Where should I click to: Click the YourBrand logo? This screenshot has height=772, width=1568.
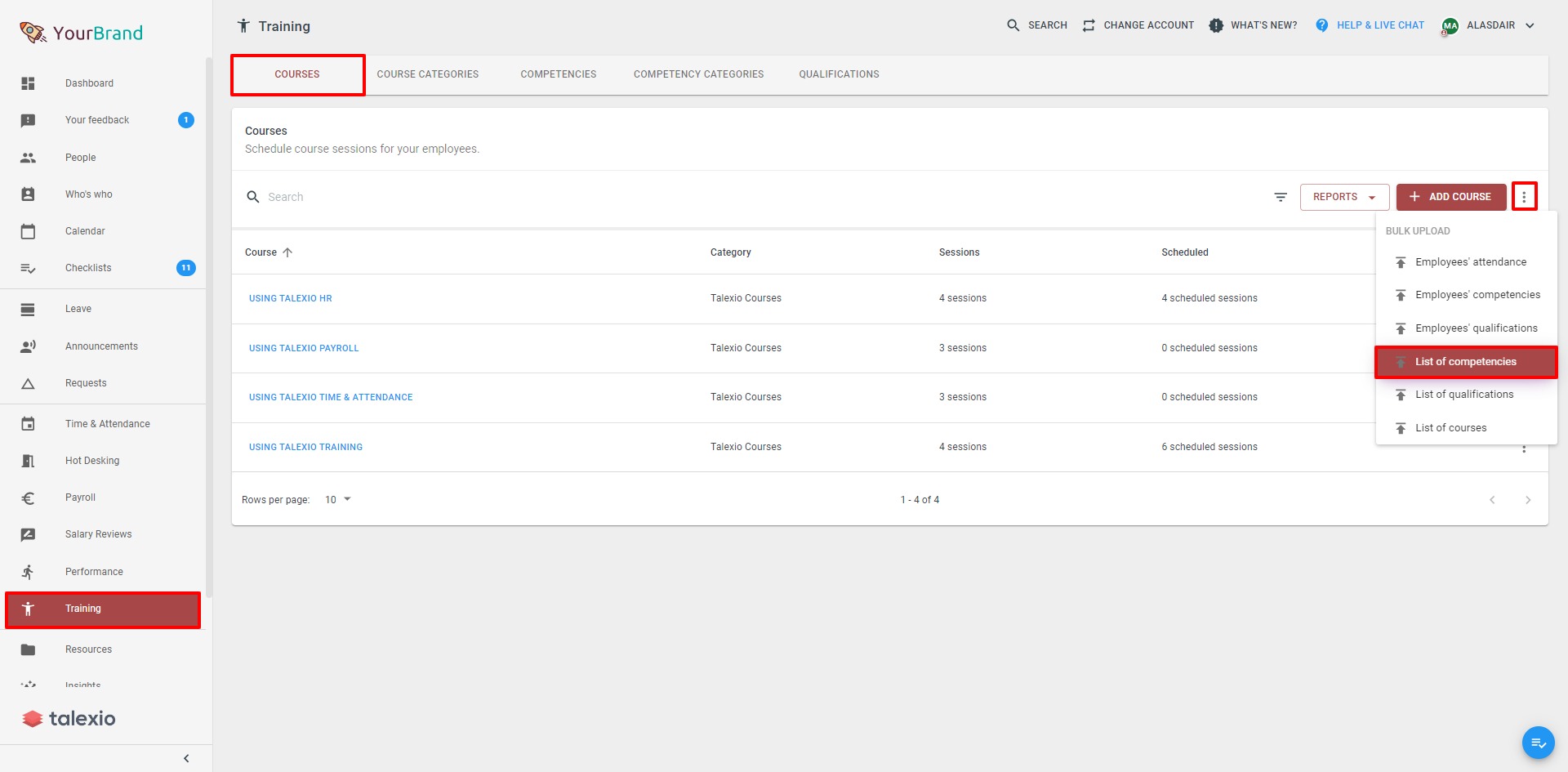click(81, 33)
